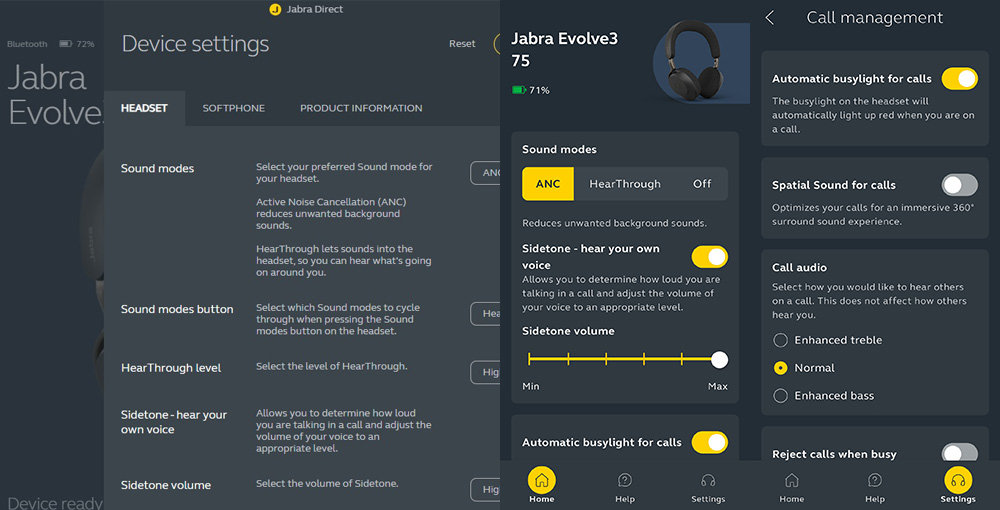Select the Off sound mode

(702, 184)
